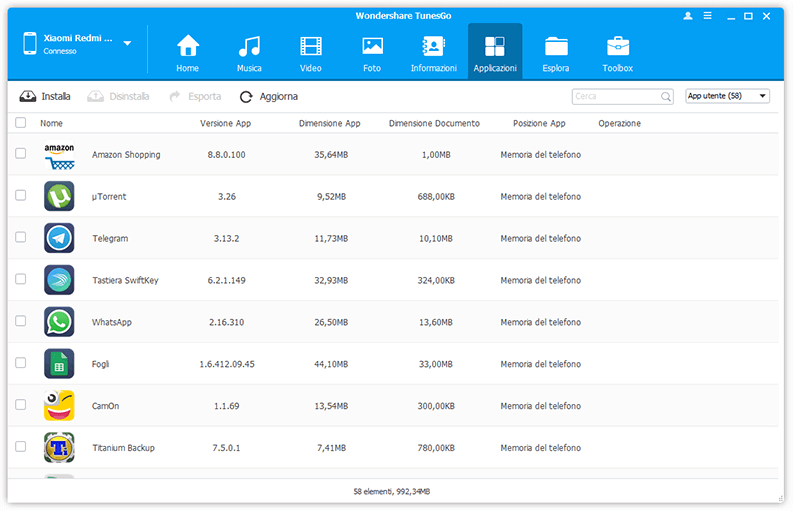793x511 pixels.
Task: Click the Telegram app icon
Action: [59, 238]
